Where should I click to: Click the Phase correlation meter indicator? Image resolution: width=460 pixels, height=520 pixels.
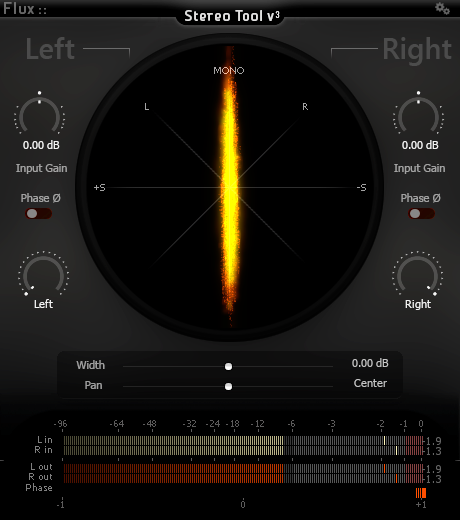click(x=421, y=493)
